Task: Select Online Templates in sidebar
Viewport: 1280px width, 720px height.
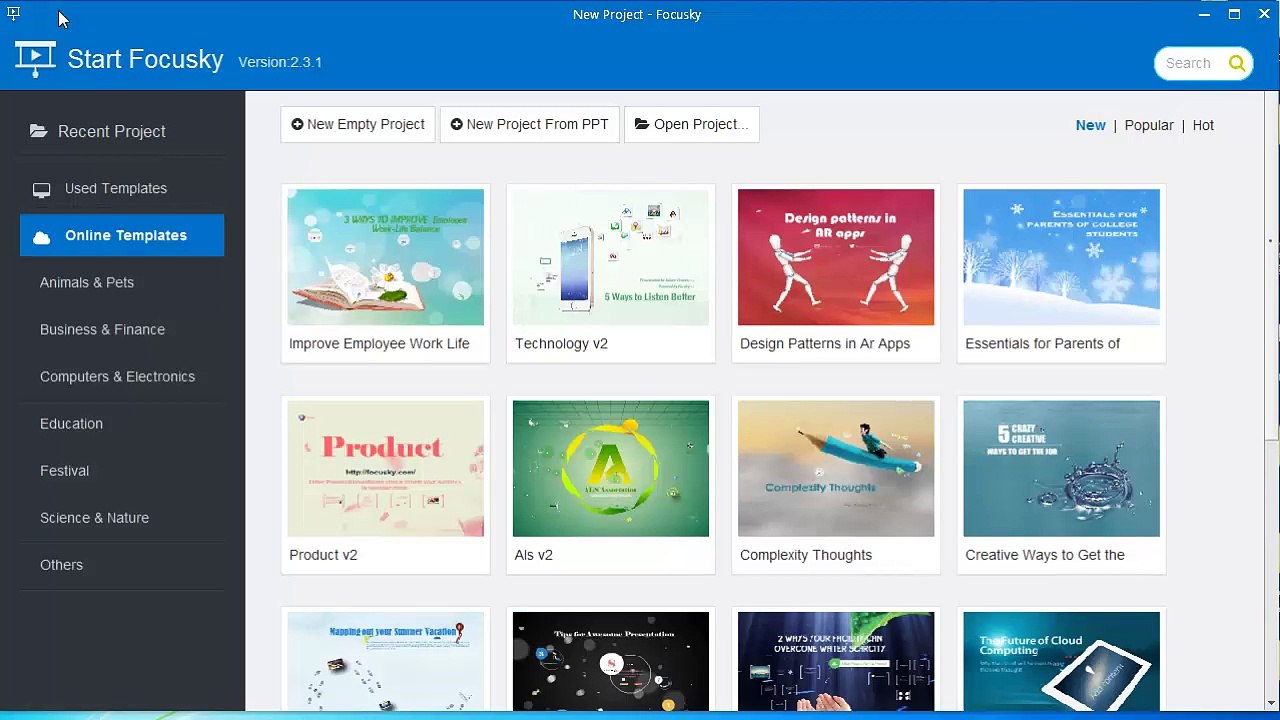Action: click(x=122, y=235)
